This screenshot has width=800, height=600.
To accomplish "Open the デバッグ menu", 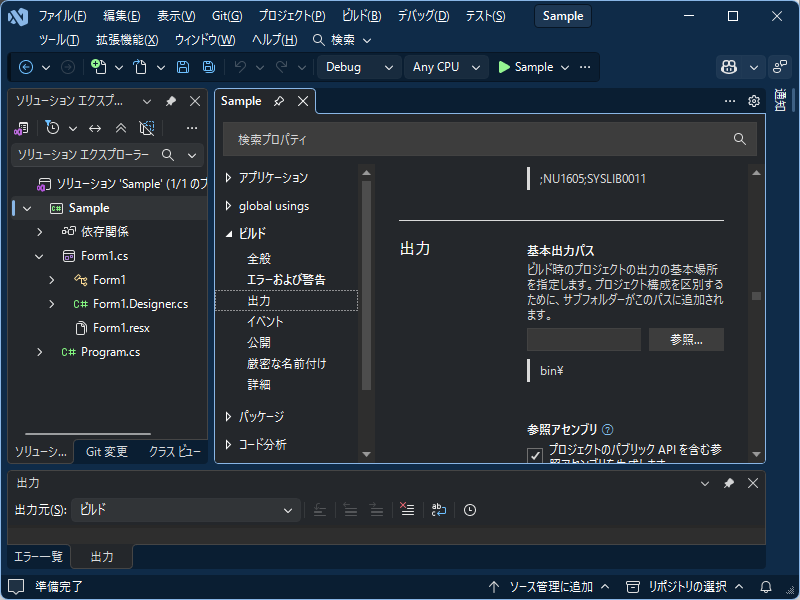I will [423, 16].
